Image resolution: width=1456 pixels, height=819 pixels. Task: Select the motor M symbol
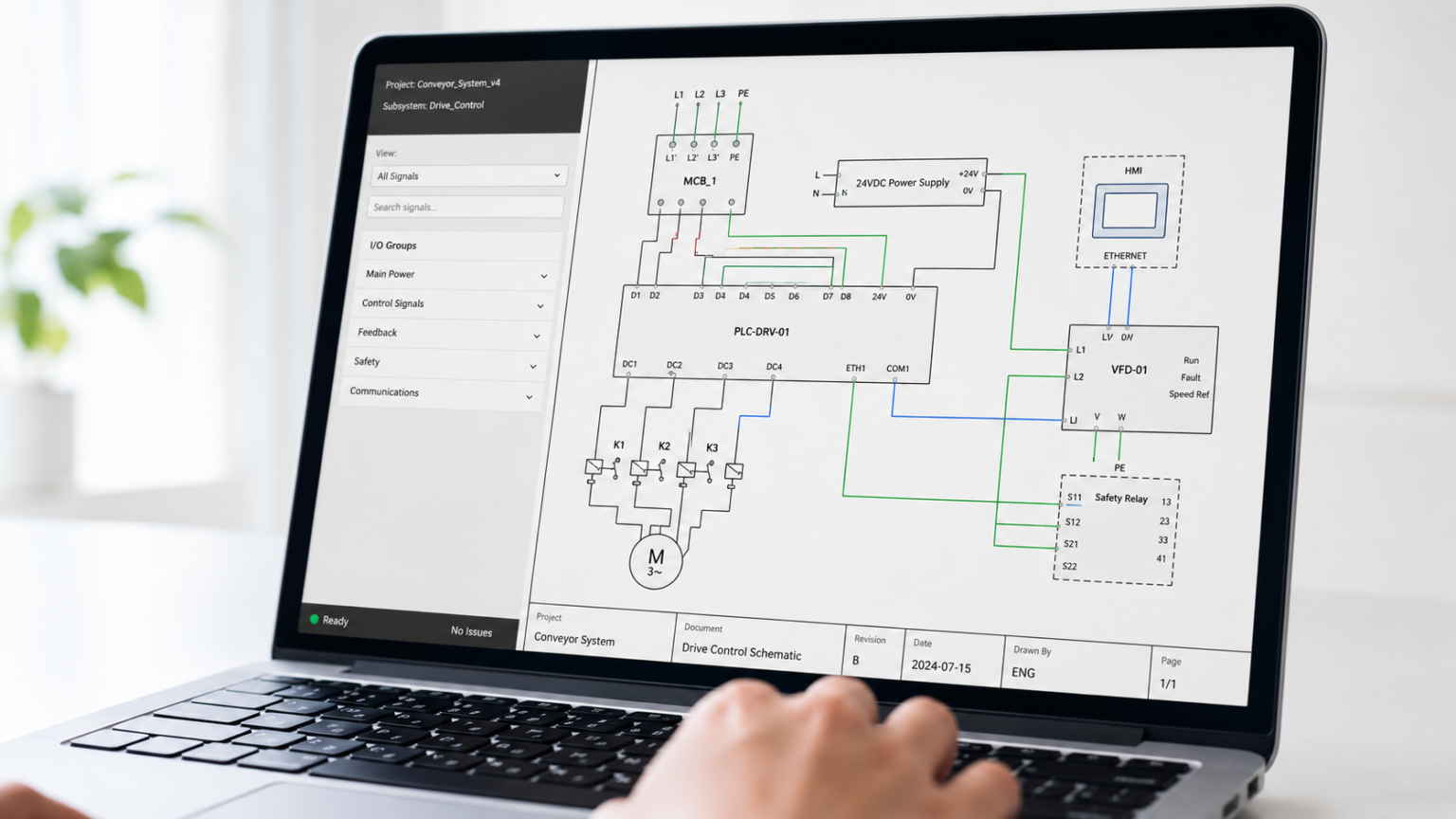(655, 561)
